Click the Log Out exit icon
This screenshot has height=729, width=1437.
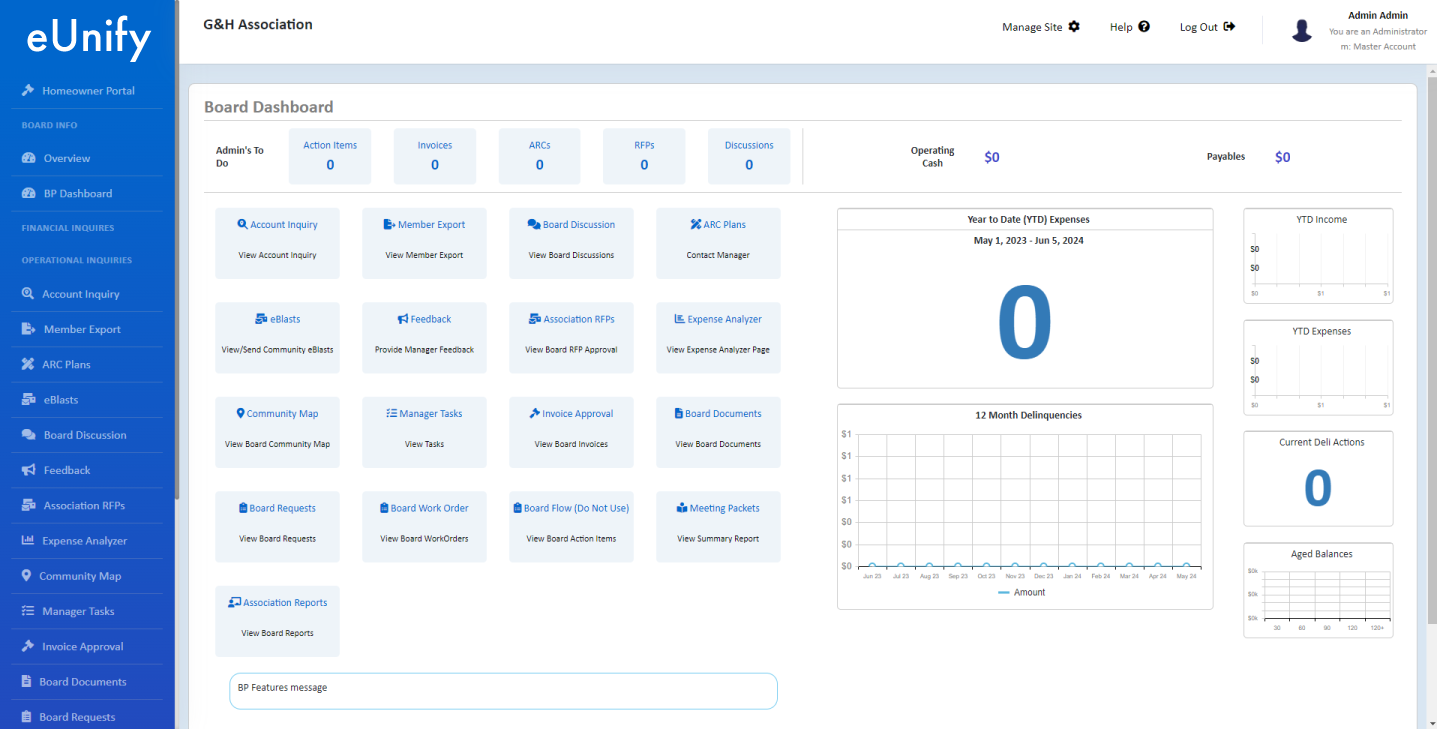point(1229,27)
